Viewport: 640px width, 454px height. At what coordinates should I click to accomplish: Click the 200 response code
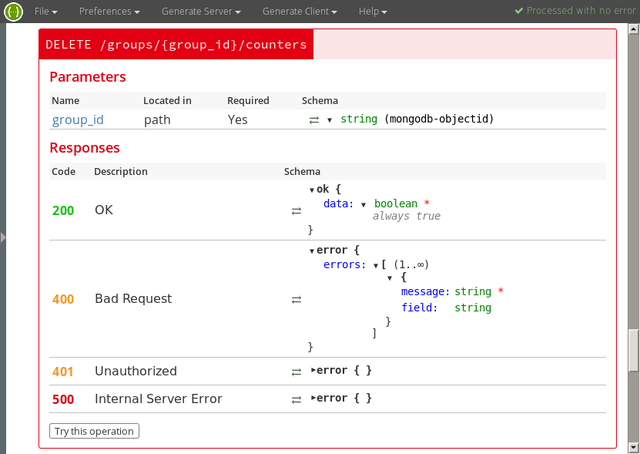click(x=63, y=211)
